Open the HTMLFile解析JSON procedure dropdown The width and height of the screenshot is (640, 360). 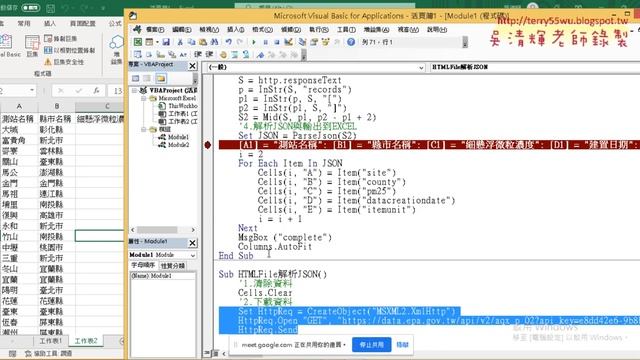tap(535, 67)
